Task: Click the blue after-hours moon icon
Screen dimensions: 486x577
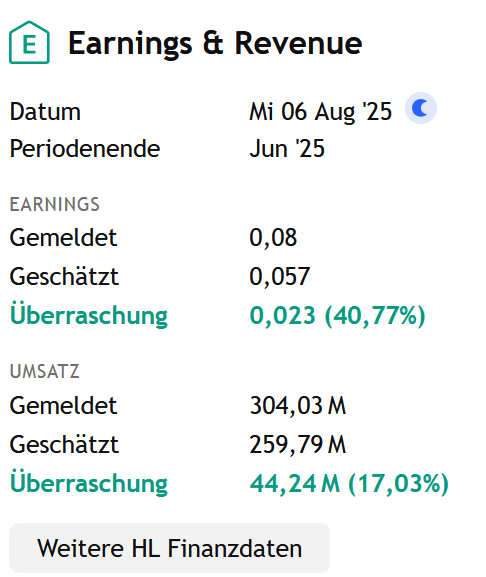Action: (421, 108)
